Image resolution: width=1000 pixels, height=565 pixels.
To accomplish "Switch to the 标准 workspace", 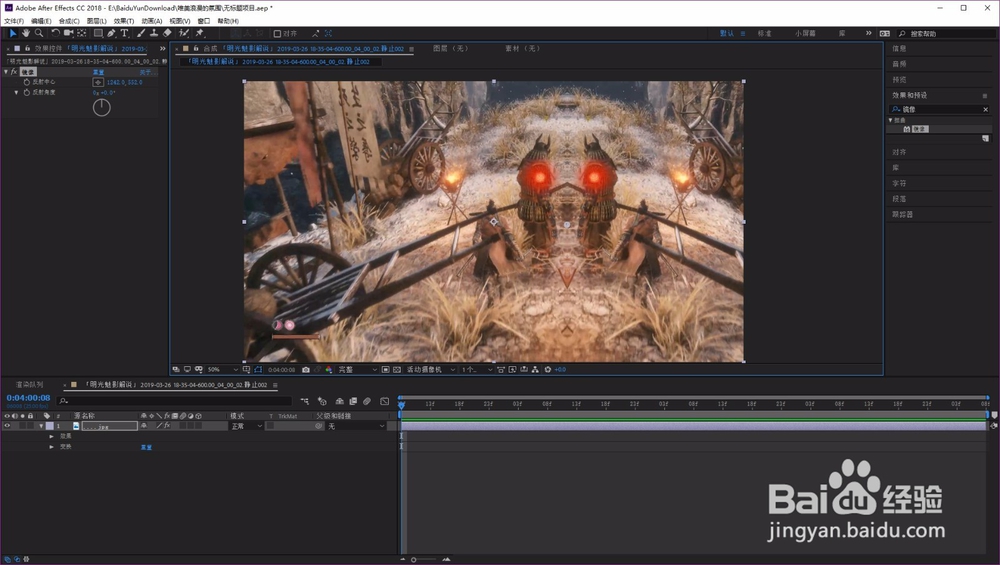I will 765,33.
